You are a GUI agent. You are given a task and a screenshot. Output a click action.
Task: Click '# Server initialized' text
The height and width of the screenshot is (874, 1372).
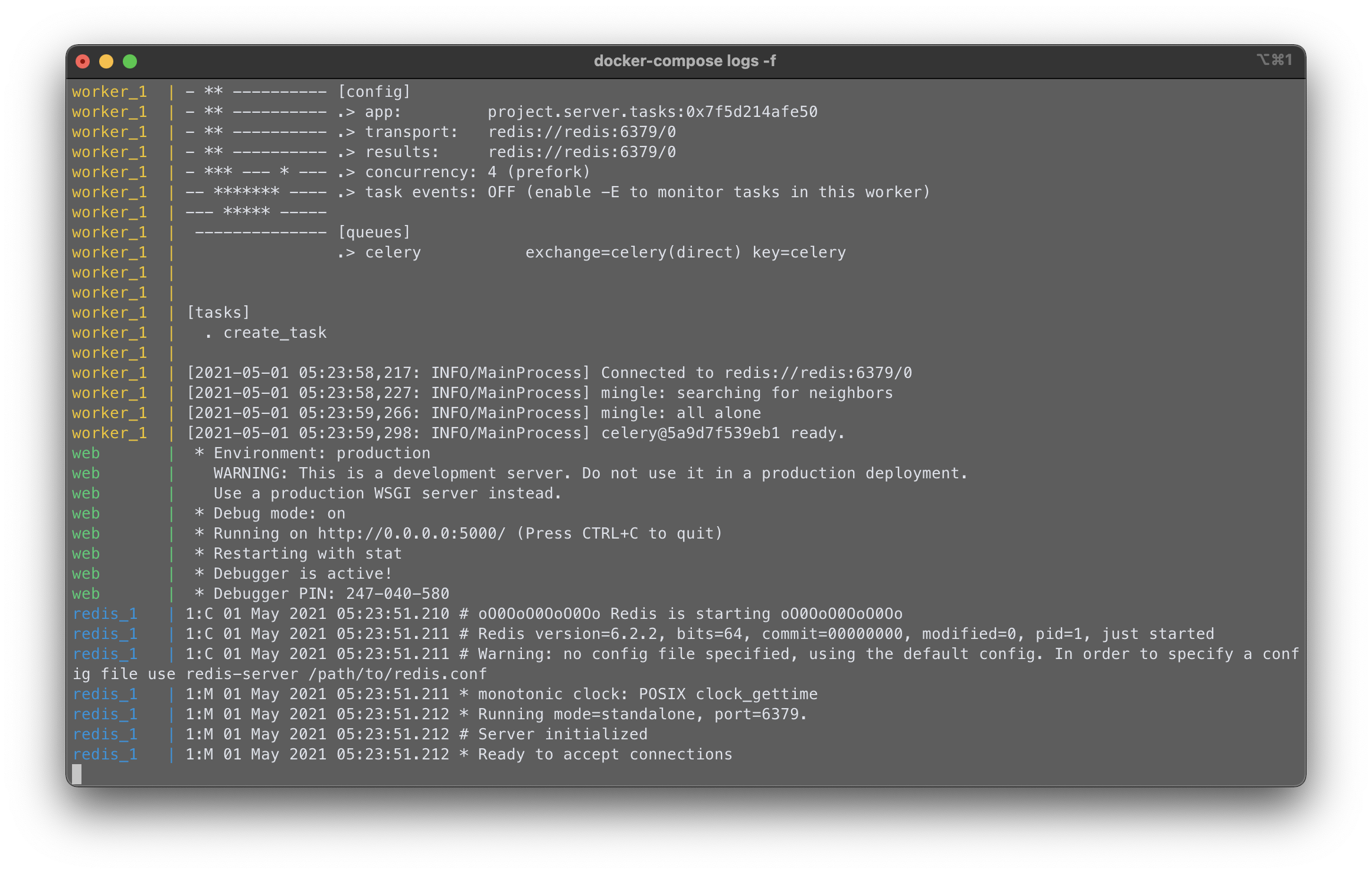(553, 735)
